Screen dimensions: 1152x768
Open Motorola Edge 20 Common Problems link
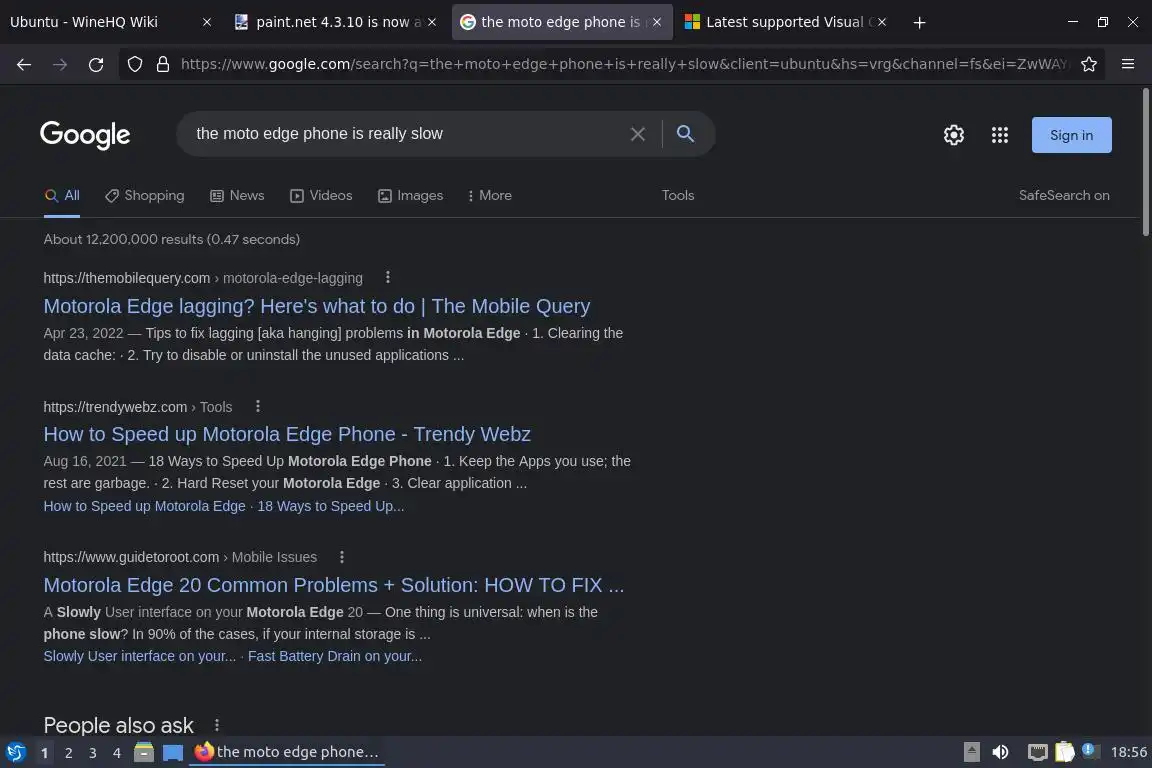pos(334,585)
